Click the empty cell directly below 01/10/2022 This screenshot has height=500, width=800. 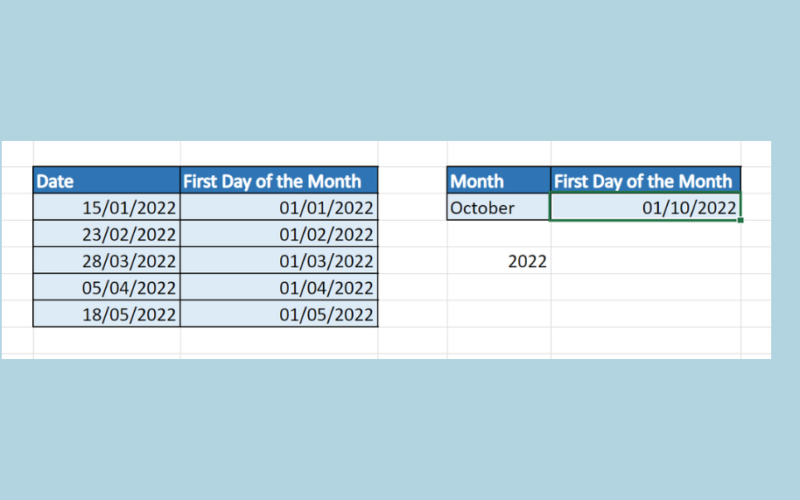(645, 234)
